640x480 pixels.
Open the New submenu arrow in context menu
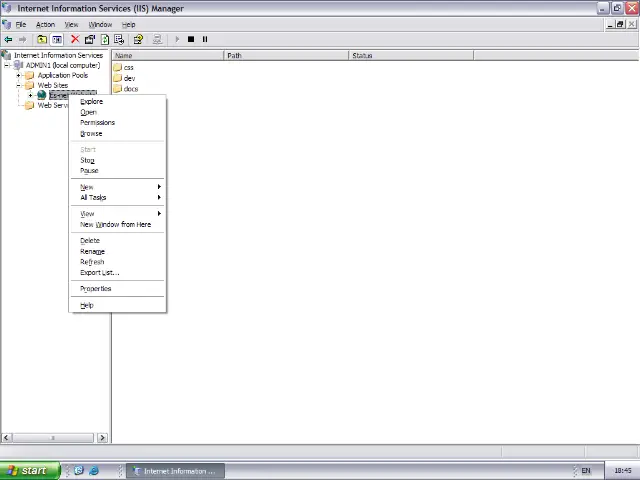(159, 187)
